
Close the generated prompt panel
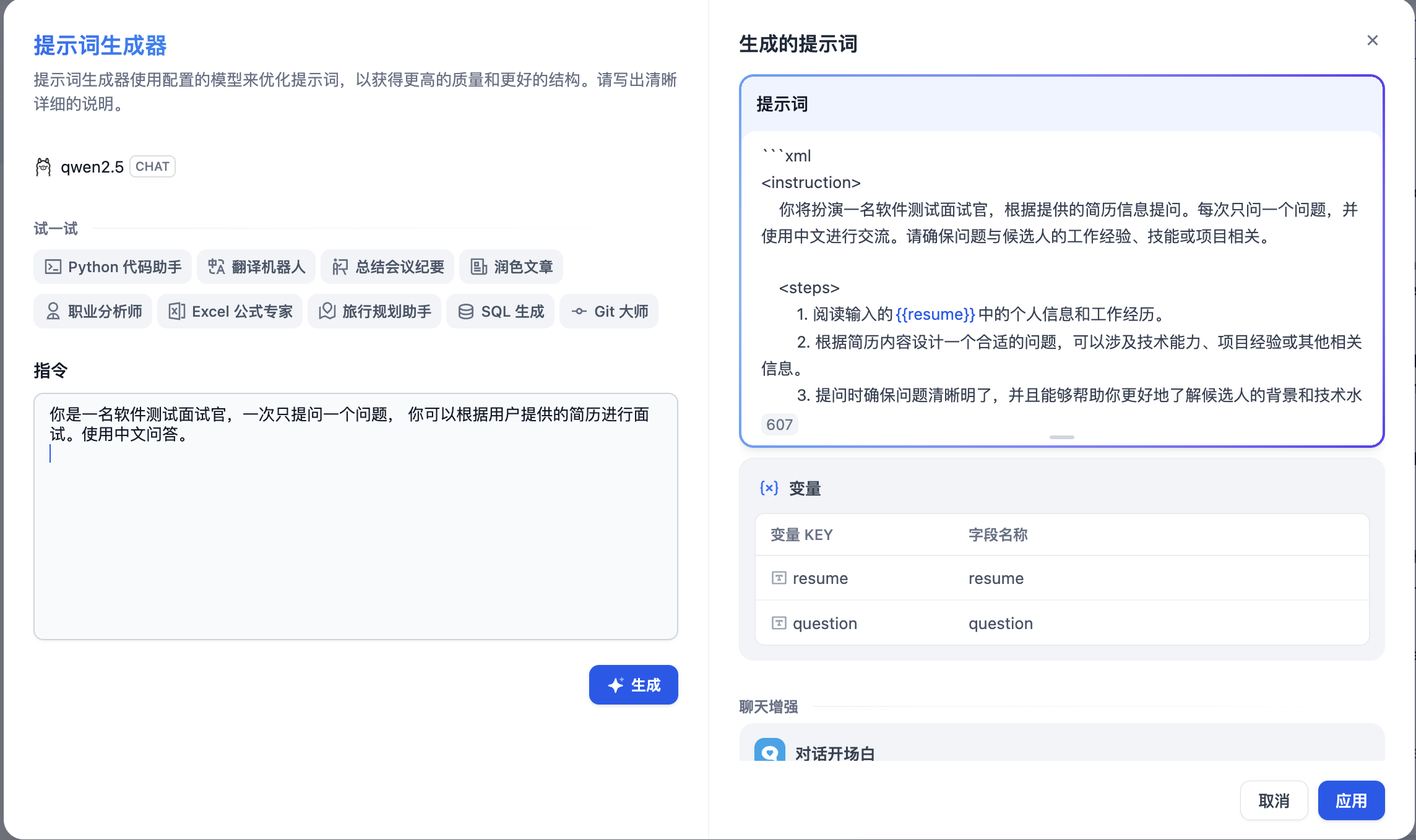(1372, 40)
